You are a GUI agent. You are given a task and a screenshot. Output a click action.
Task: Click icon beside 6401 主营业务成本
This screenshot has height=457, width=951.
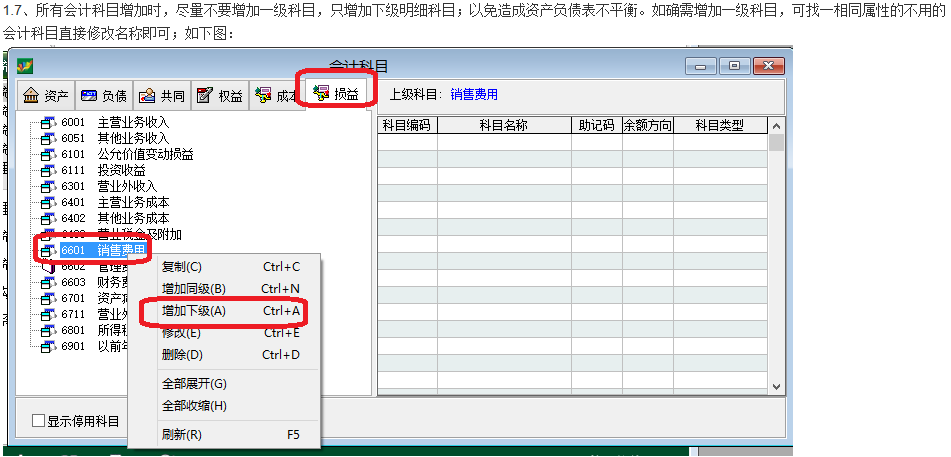pos(48,202)
